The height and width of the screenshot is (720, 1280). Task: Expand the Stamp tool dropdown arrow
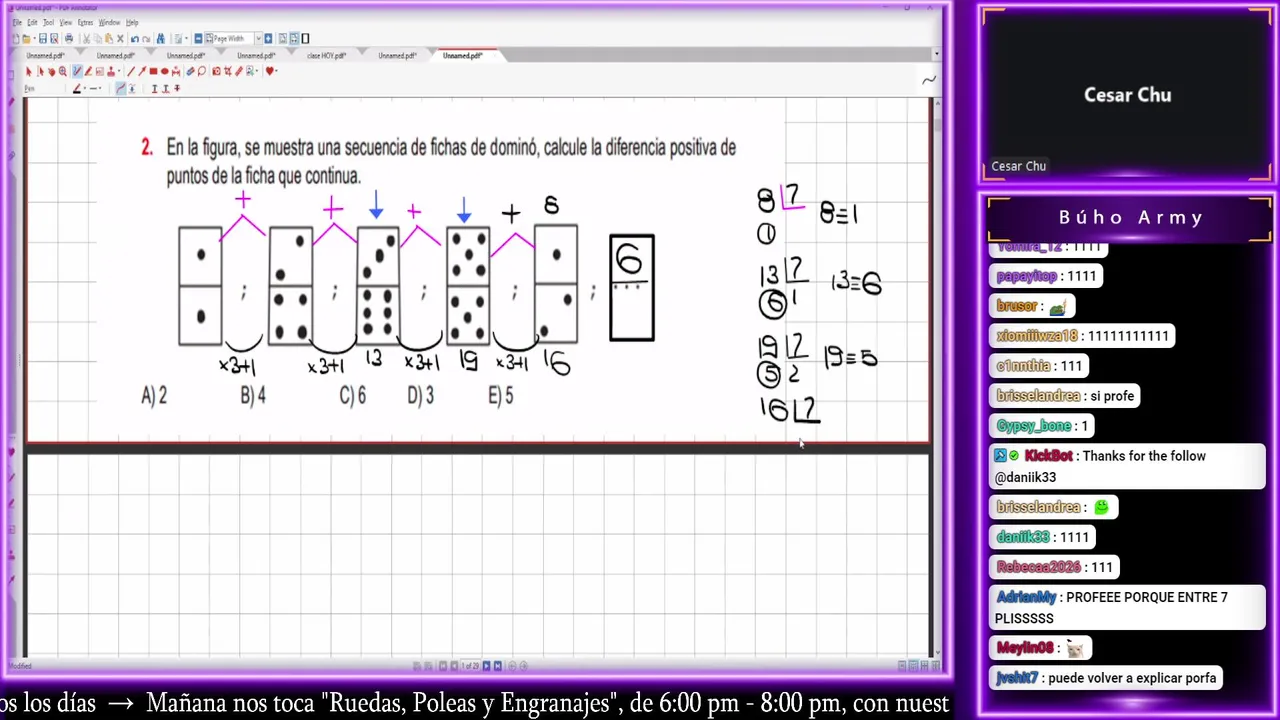point(119,72)
